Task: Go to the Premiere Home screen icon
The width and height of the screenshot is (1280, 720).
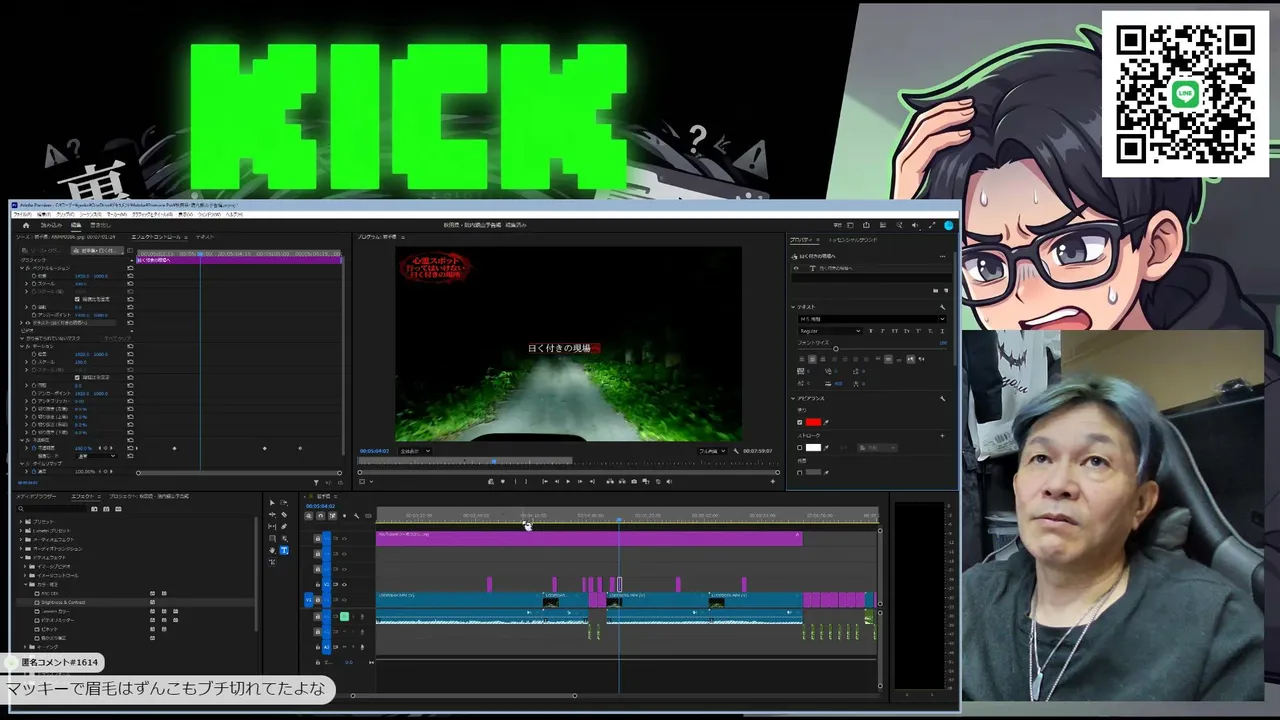Action: coord(26,225)
